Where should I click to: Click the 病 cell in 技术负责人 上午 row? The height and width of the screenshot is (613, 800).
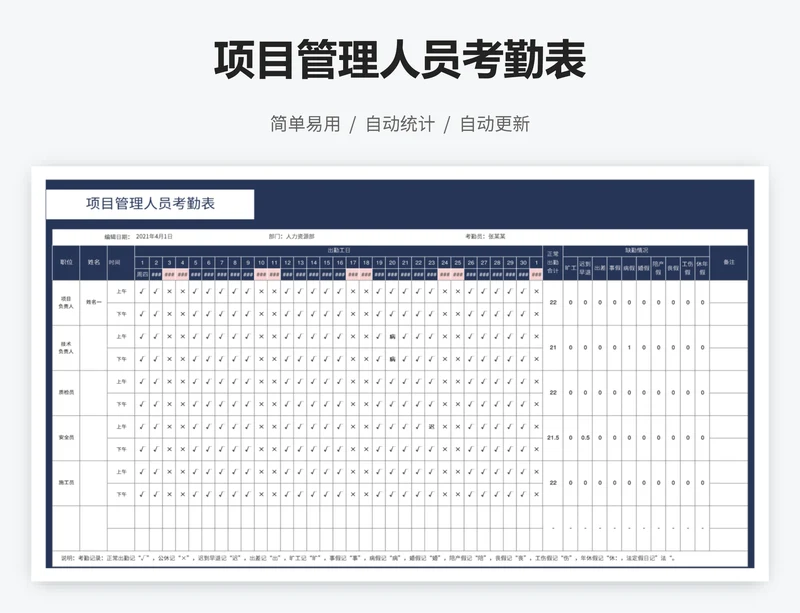coord(392,337)
